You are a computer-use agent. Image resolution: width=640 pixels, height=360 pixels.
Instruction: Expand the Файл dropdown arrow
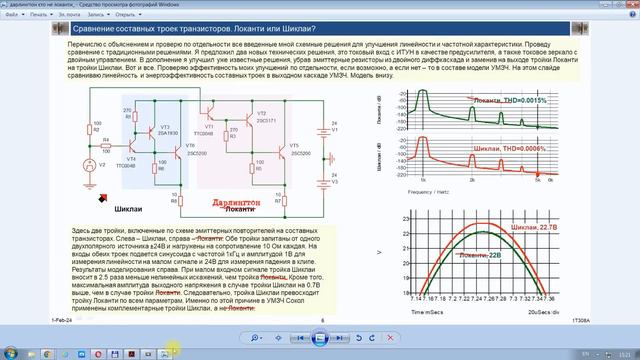click(23, 14)
